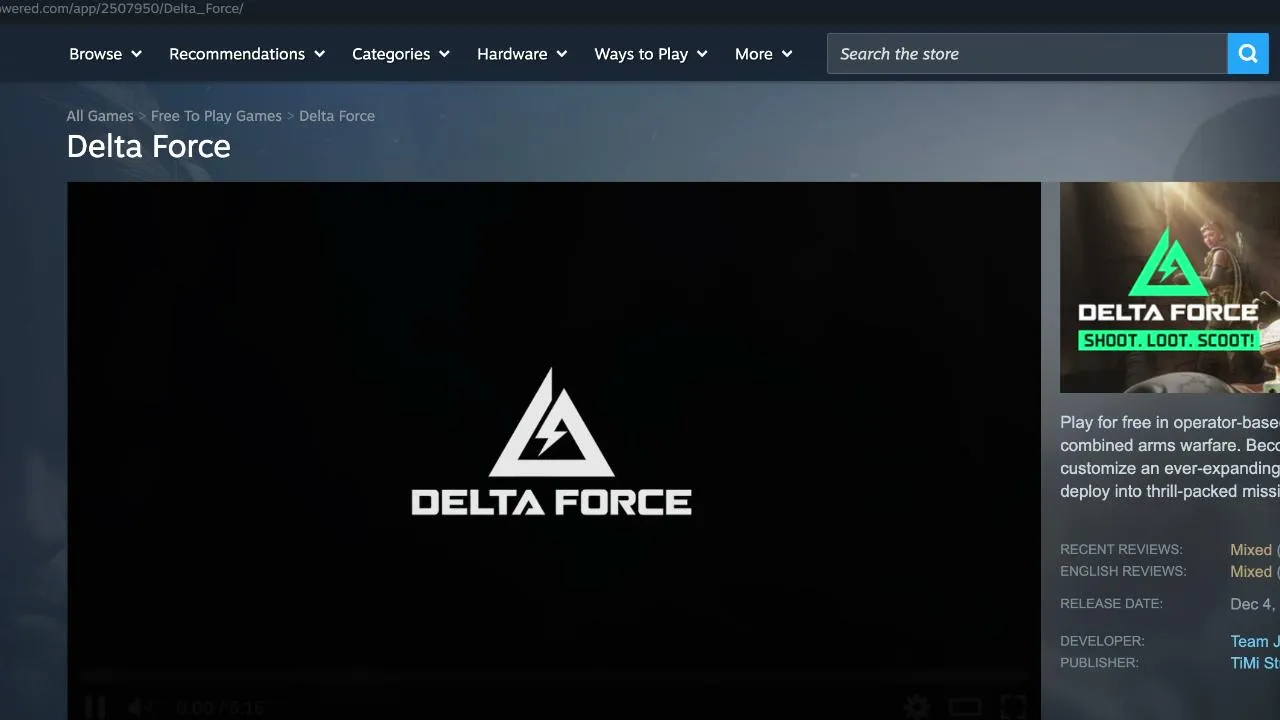The image size is (1280, 720).
Task: Click the ENGLISH REVIEWS label
Action: [1123, 572]
